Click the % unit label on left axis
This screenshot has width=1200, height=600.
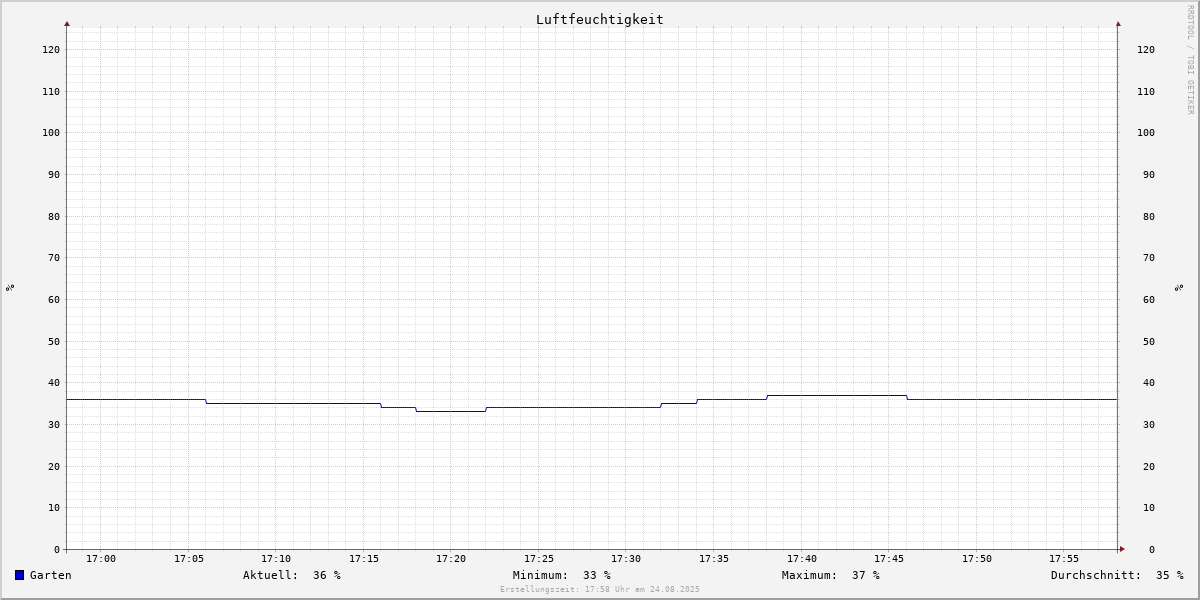coord(10,287)
